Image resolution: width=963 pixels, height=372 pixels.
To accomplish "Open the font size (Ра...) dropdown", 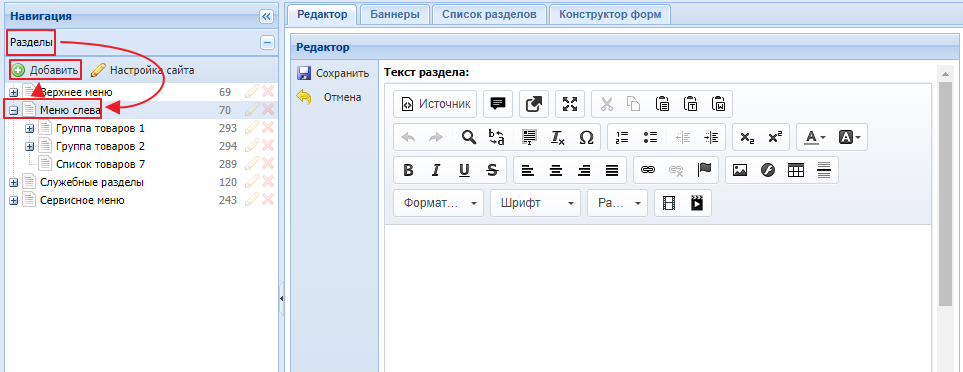I will pos(618,203).
